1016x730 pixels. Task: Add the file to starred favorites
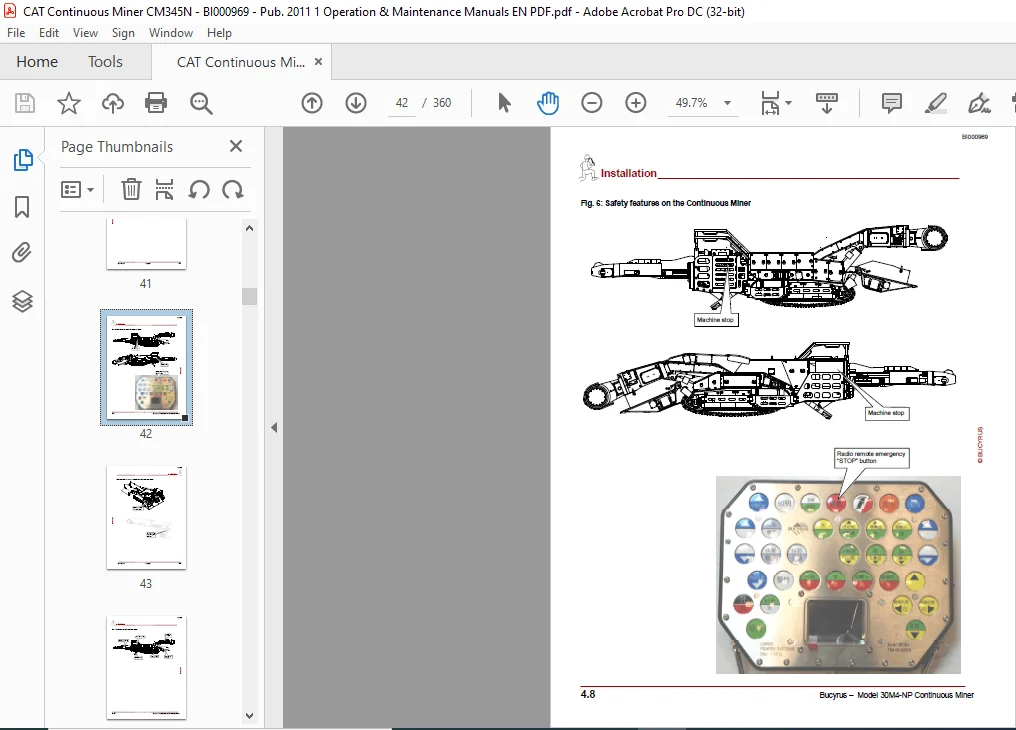pos(69,103)
